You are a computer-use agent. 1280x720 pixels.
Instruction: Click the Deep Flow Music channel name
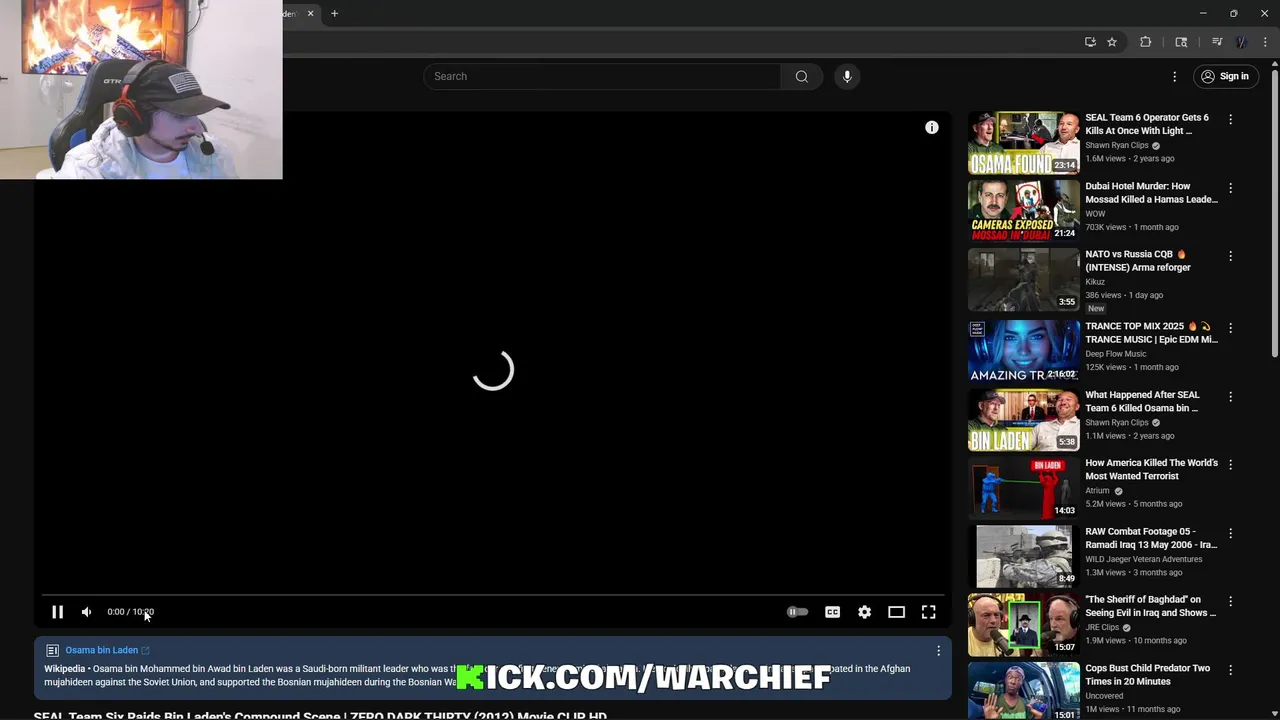click(x=1116, y=354)
